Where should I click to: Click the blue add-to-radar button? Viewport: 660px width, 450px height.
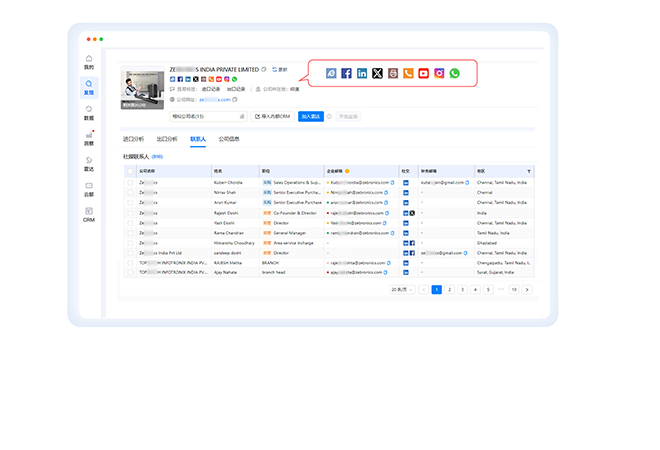click(x=311, y=117)
